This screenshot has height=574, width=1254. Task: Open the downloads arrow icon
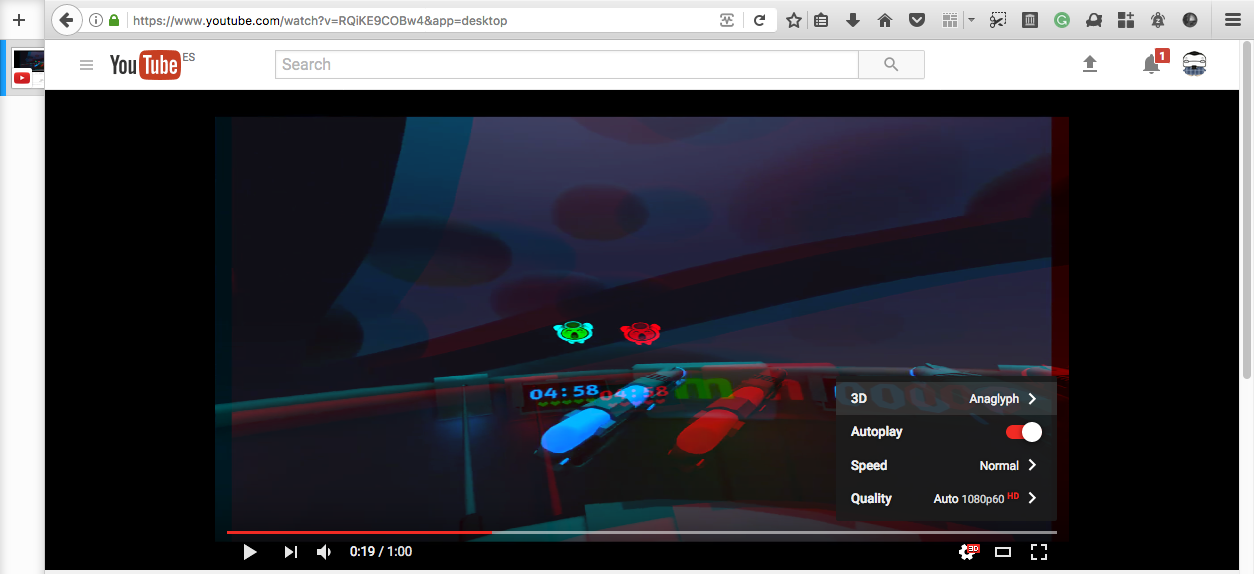pos(853,20)
